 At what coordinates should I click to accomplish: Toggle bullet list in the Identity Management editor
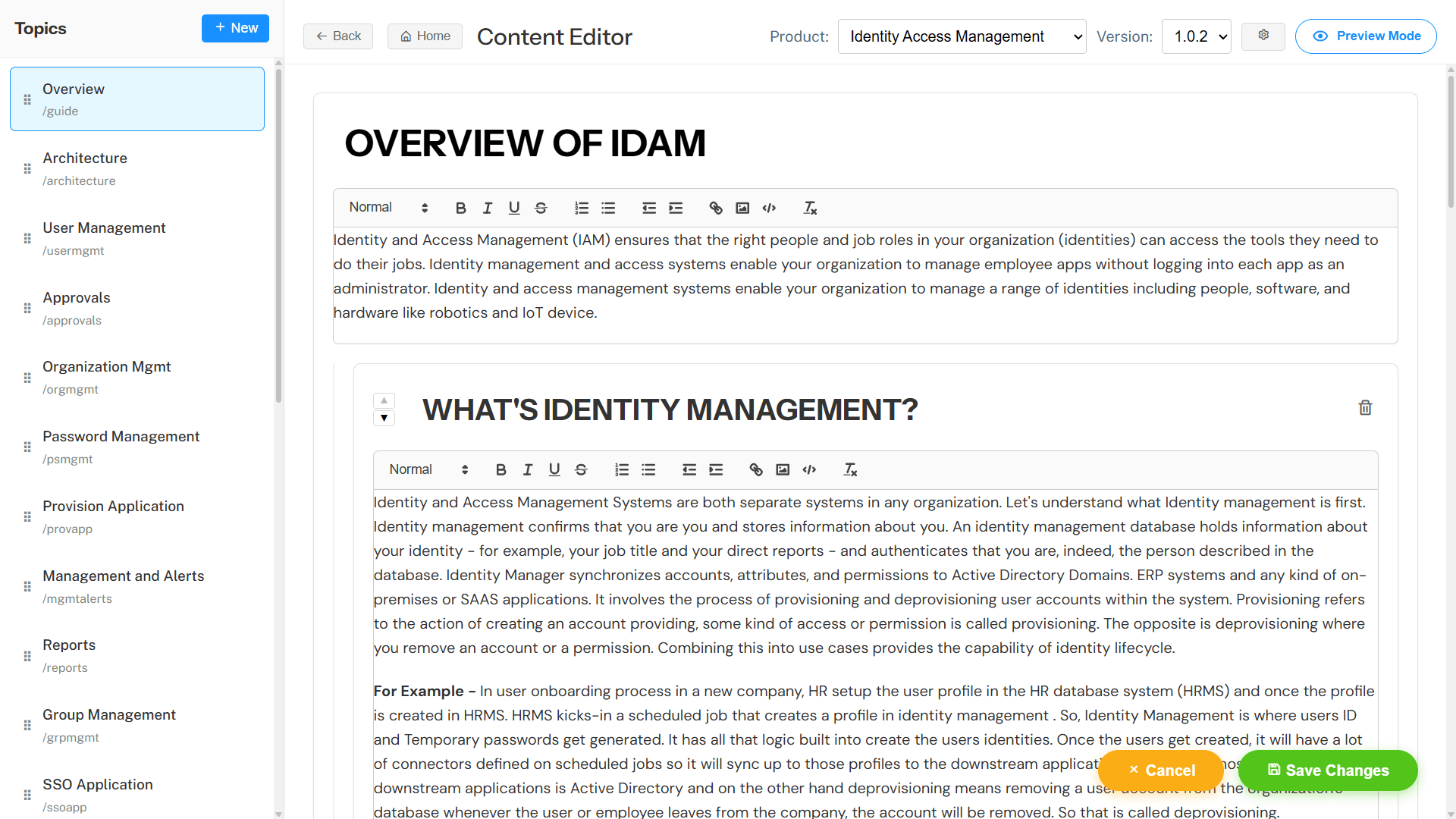(648, 469)
